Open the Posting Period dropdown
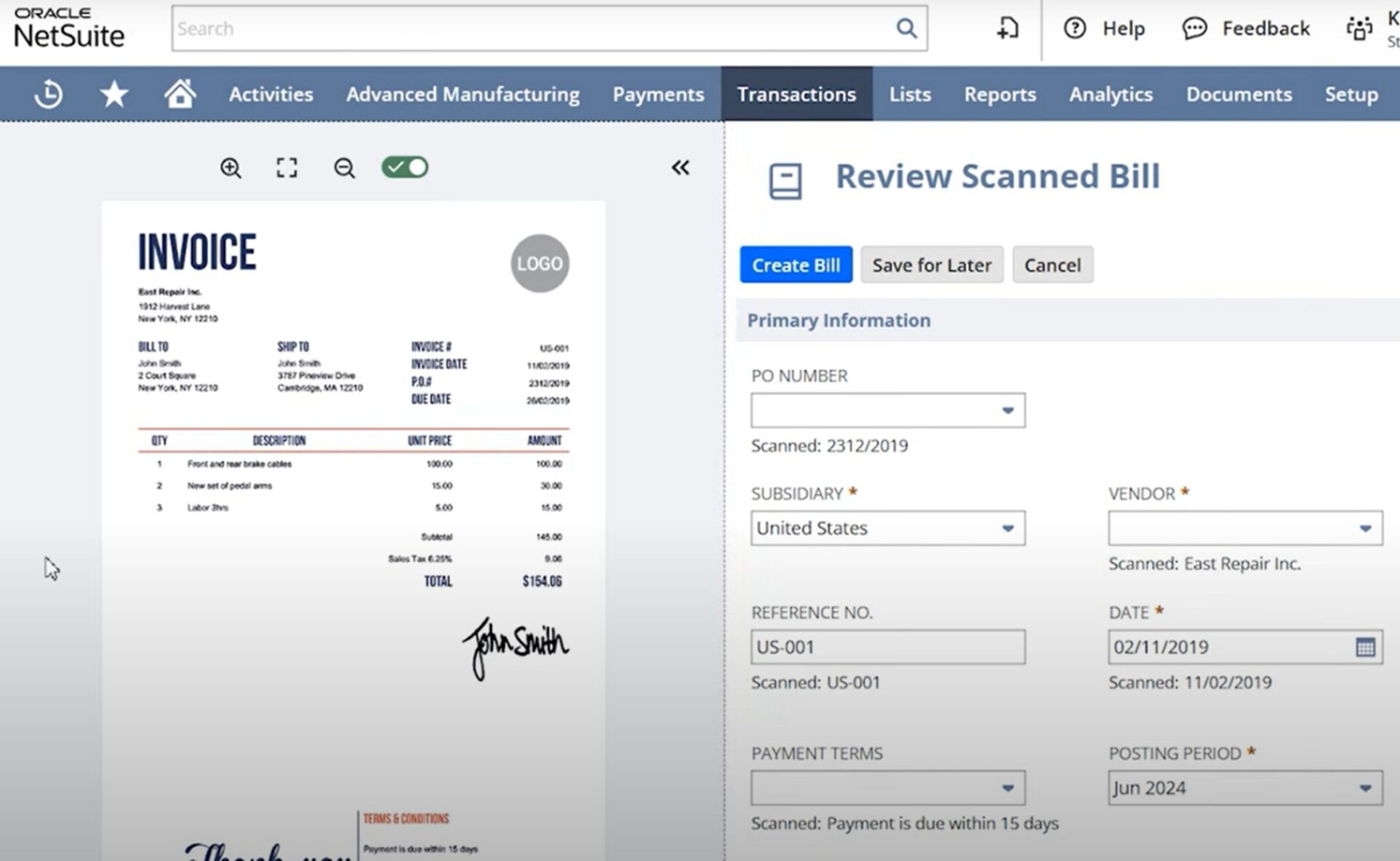Screen dimensions: 1400x861 tap(1365, 788)
